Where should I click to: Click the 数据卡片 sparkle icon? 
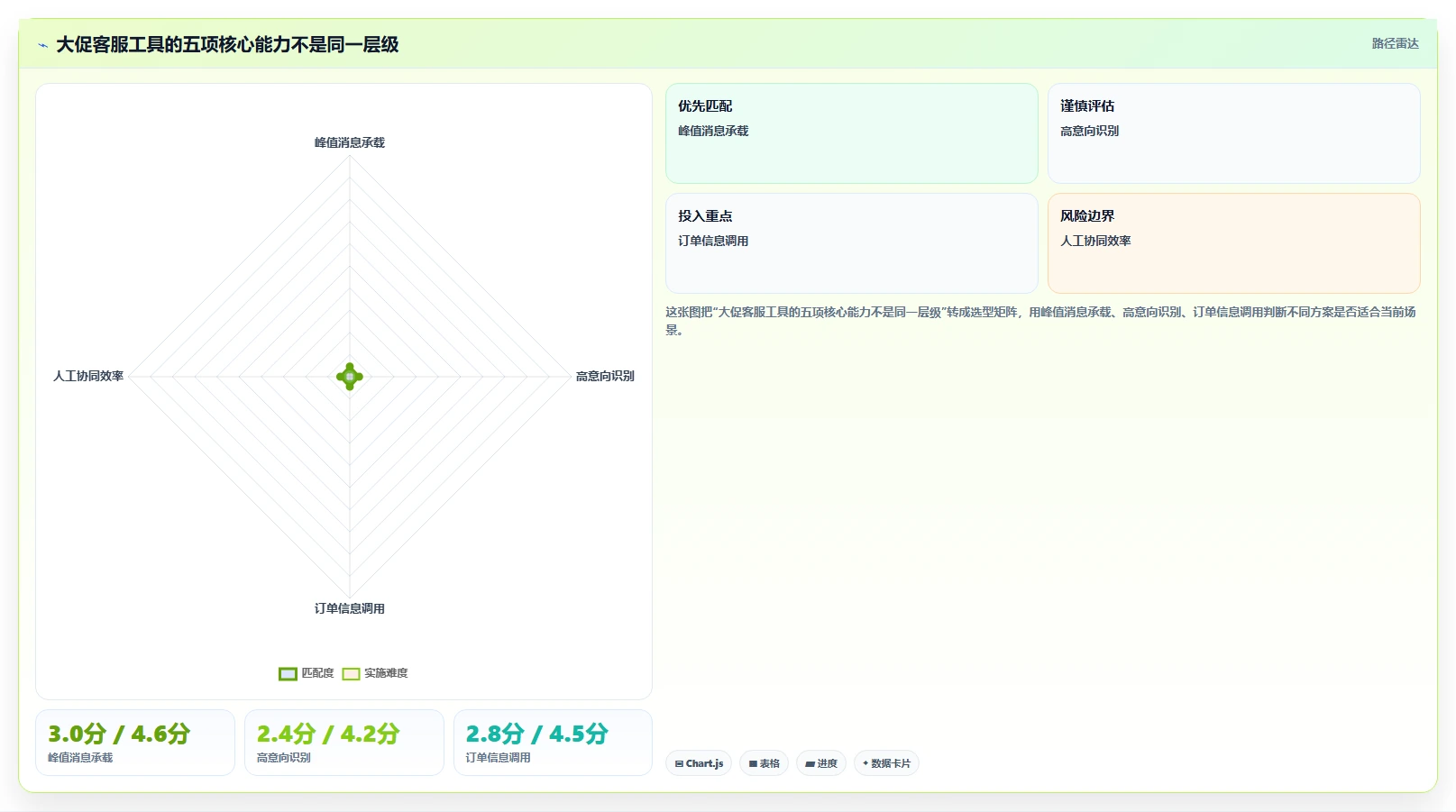click(865, 763)
